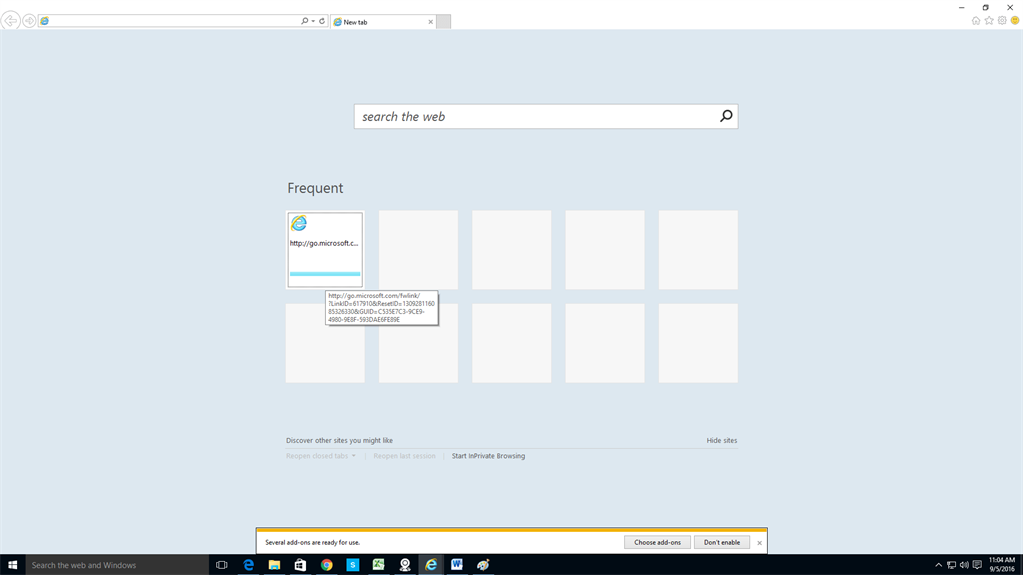
Task: Click the magnifier icon in web search box
Action: (x=726, y=116)
